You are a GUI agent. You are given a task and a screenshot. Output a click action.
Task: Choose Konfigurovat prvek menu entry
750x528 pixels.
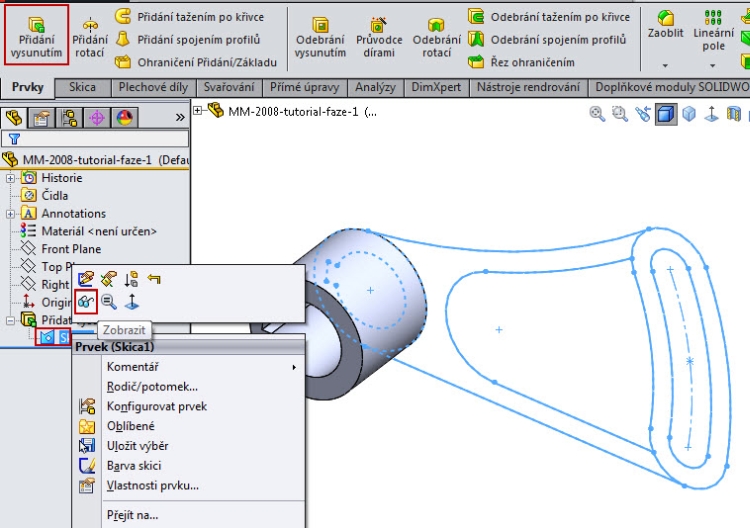[188, 407]
